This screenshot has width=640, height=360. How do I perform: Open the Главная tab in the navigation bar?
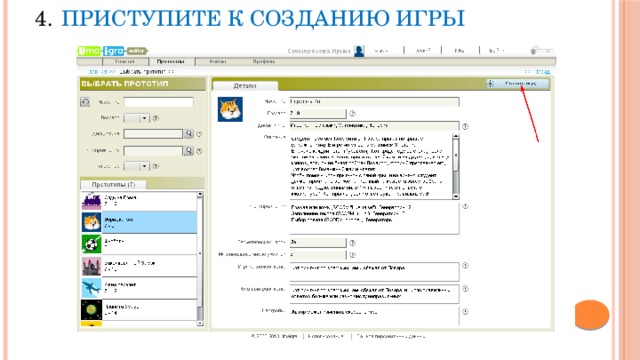click(124, 62)
